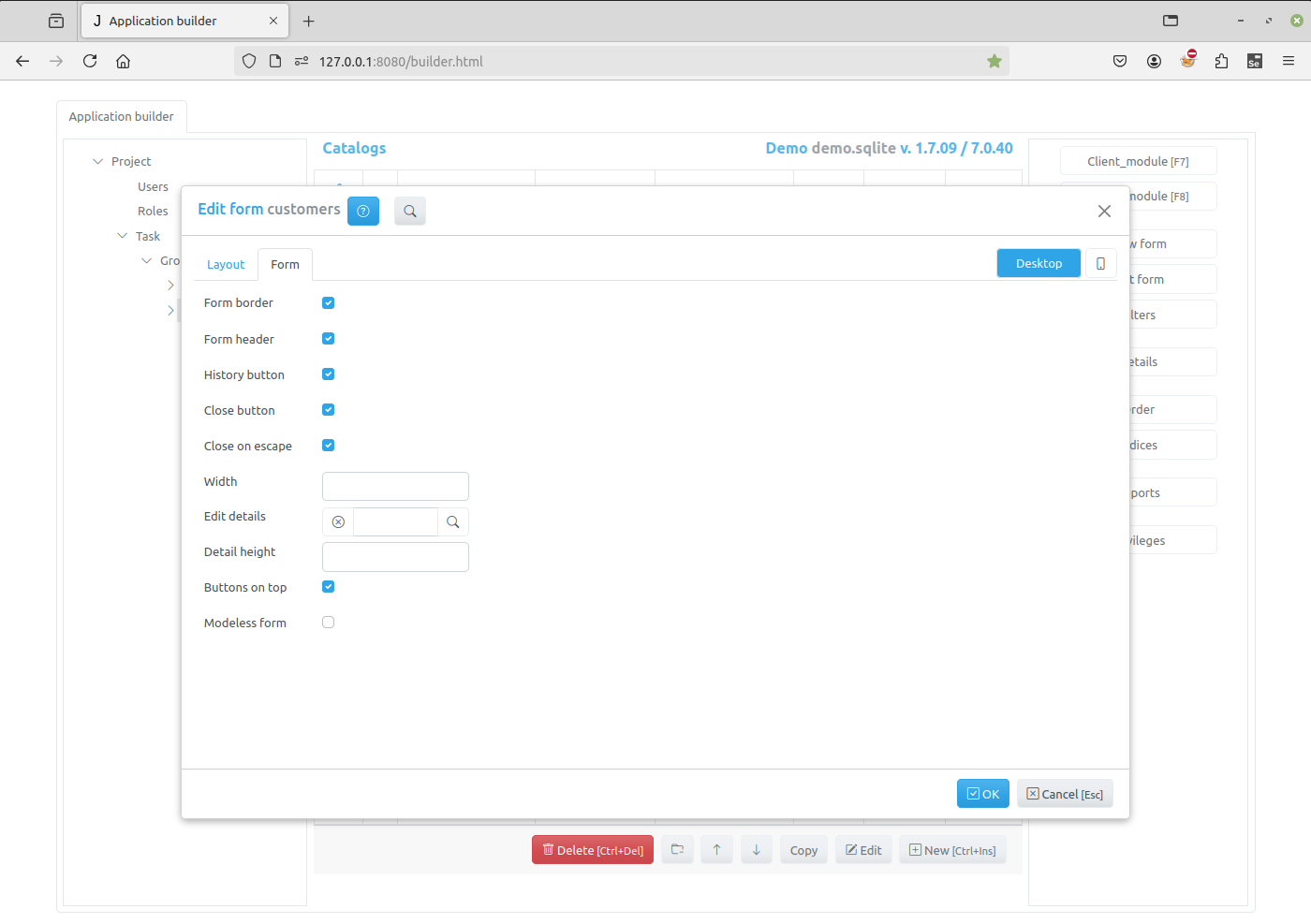This screenshot has height=924, width=1311.
Task: Collapse the Task tree node
Action: point(121,236)
